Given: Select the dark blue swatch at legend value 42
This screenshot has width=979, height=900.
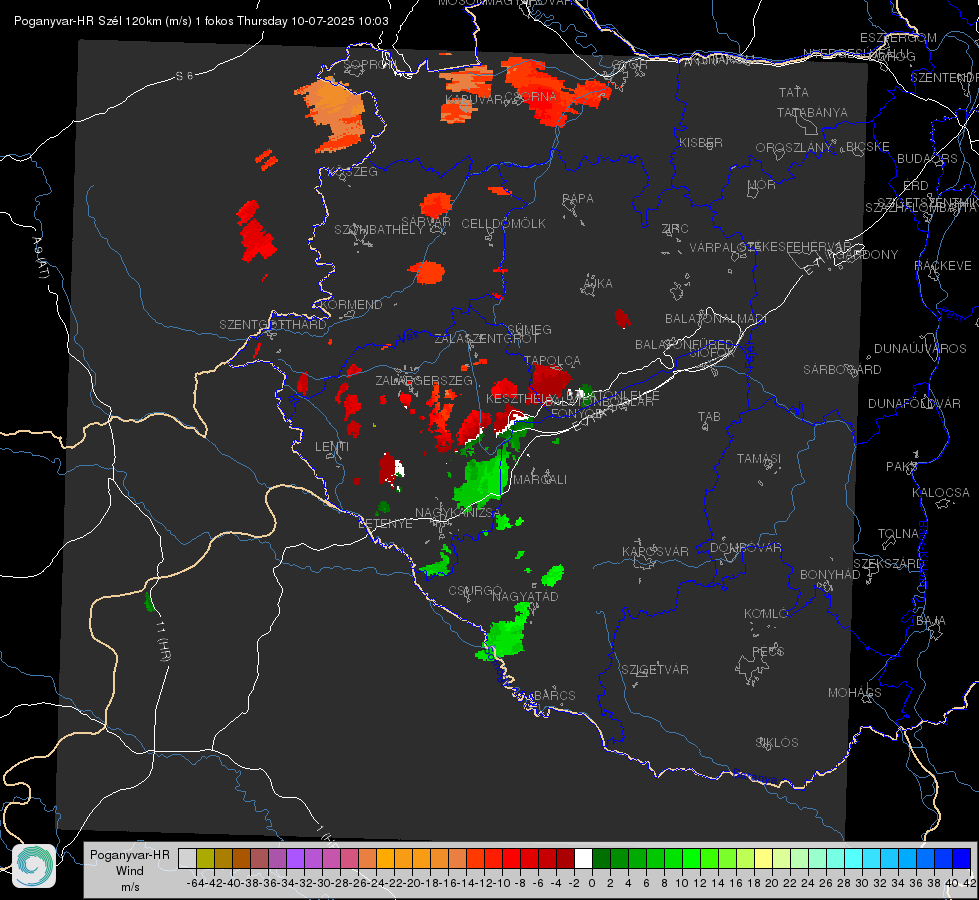Looking at the screenshot, I should 962,858.
